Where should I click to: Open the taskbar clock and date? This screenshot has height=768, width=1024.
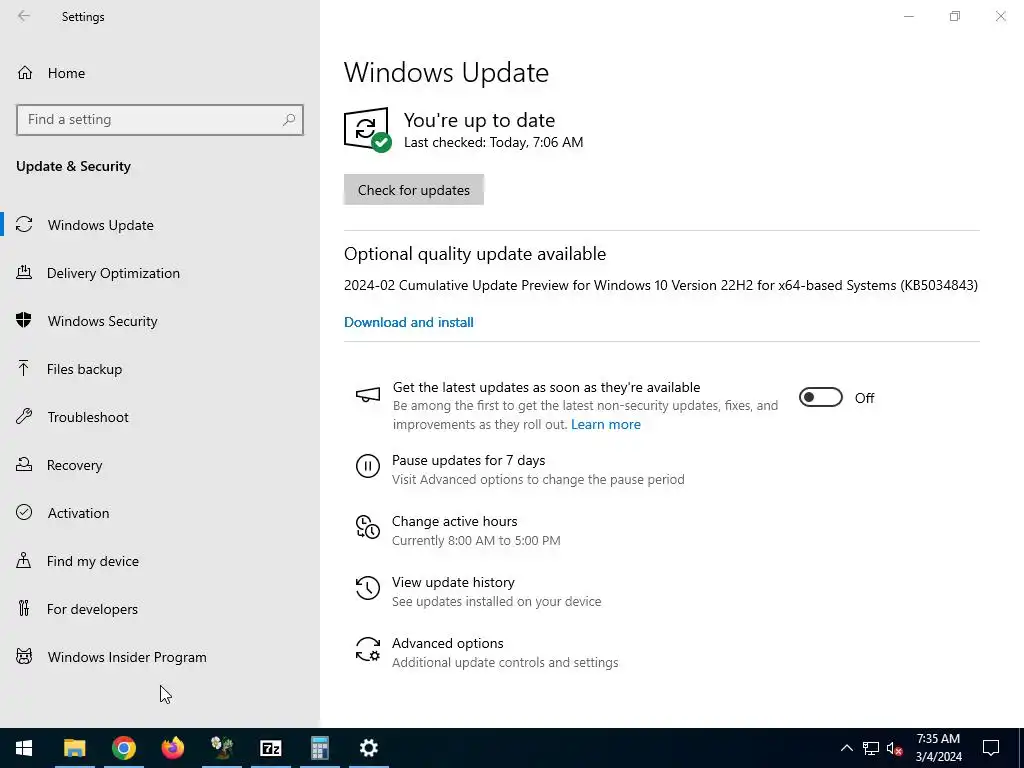[938, 748]
